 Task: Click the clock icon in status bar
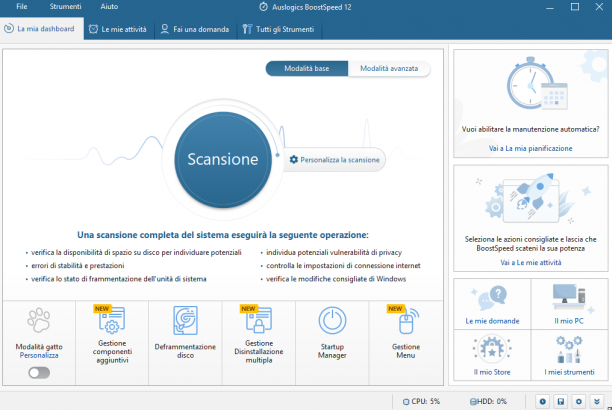click(543, 401)
